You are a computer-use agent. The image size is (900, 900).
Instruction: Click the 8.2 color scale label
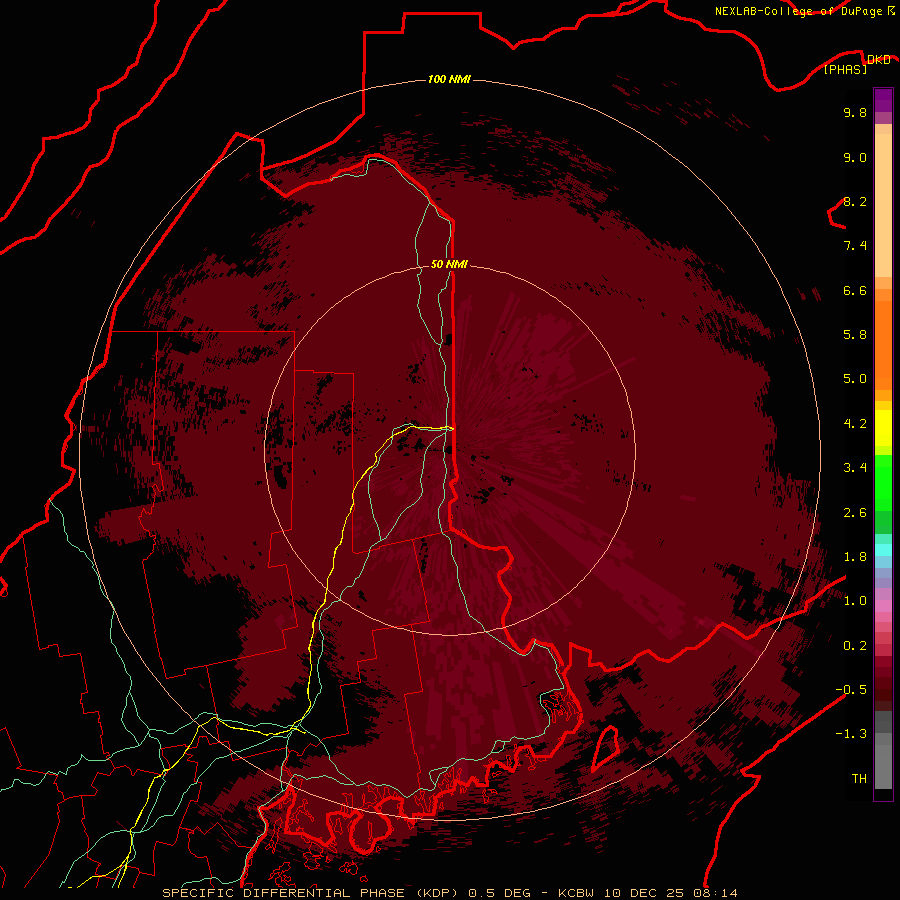pyautogui.click(x=855, y=201)
